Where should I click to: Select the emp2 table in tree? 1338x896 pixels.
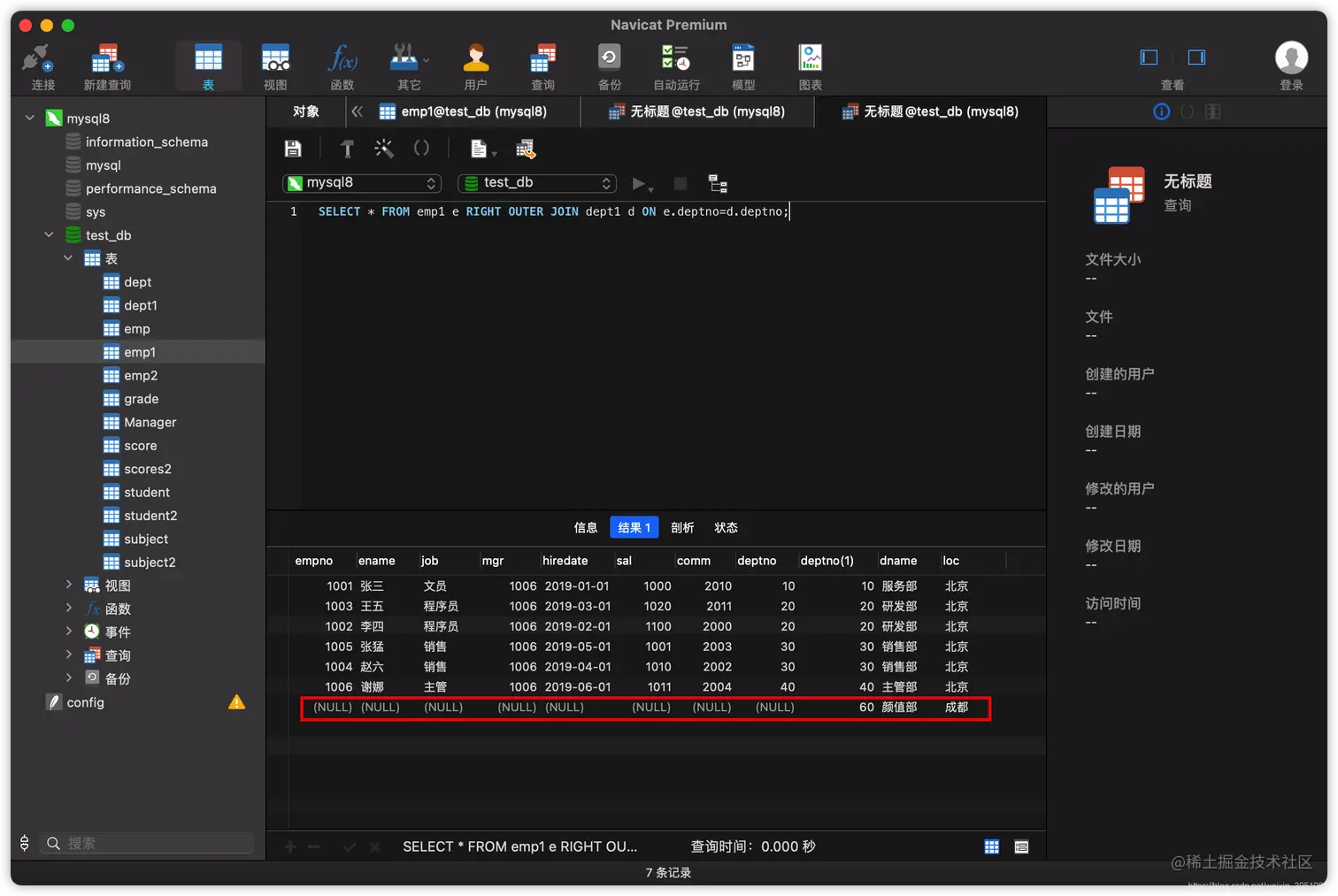[x=141, y=375]
